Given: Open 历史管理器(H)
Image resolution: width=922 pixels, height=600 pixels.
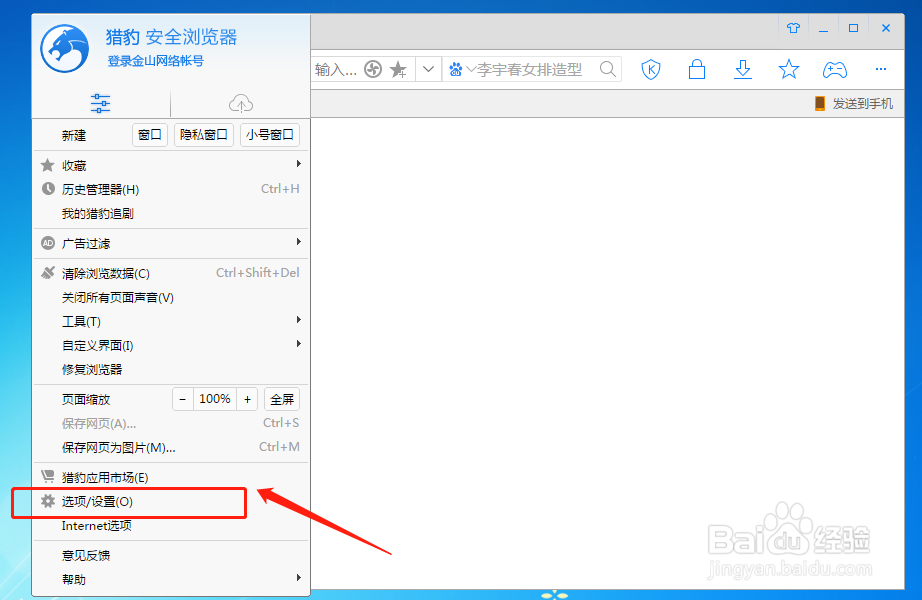Looking at the screenshot, I should point(171,189).
